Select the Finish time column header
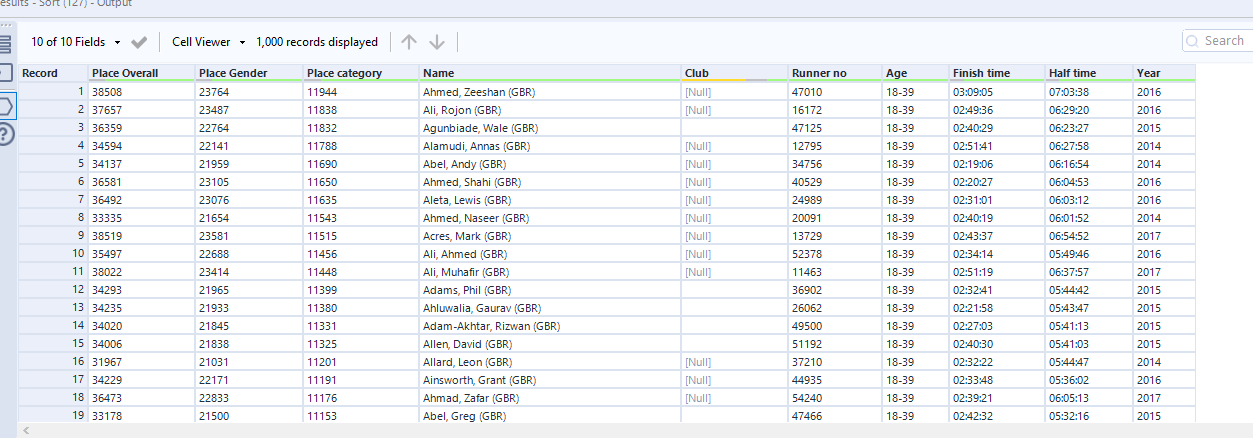The height and width of the screenshot is (438, 1253). (981, 73)
